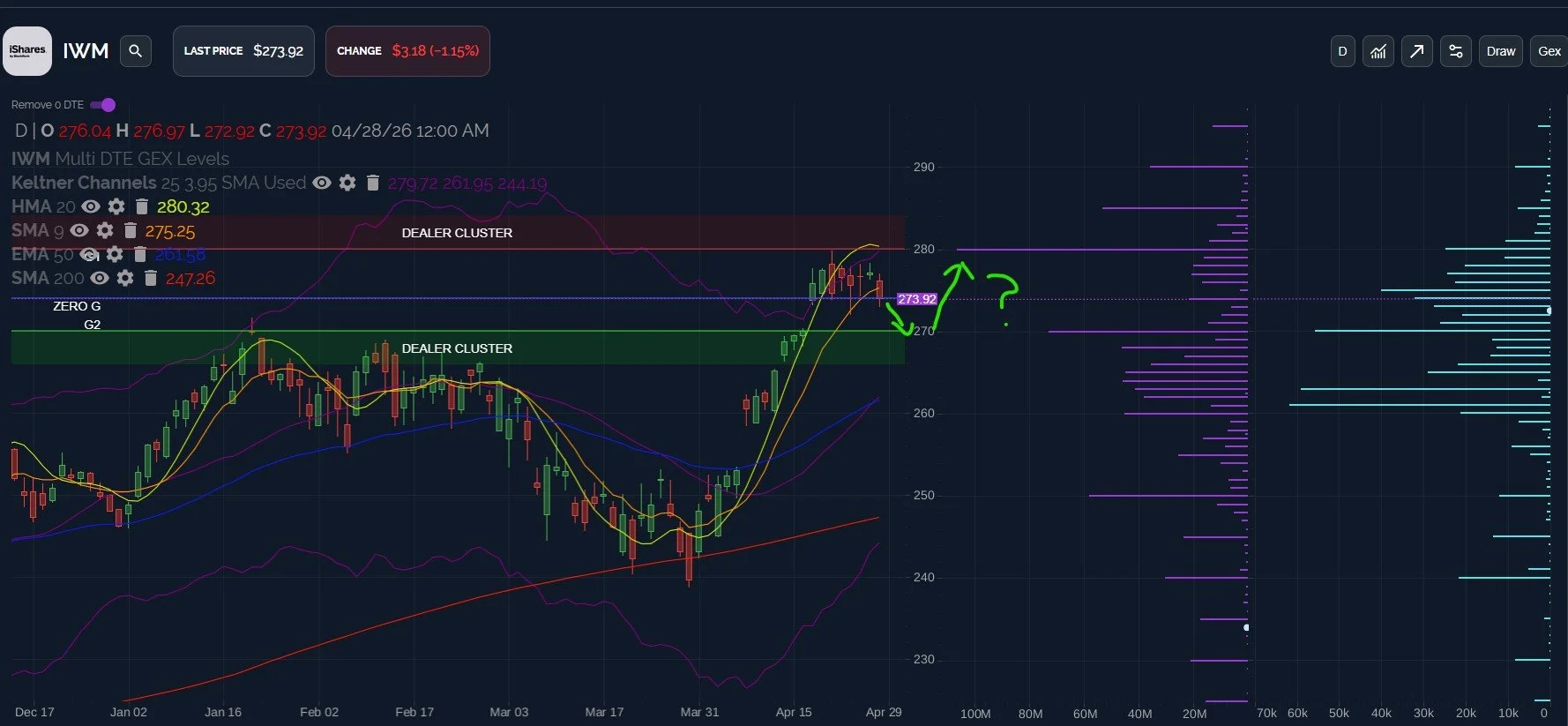Click the lower green DEALER CLUSTER label

coord(457,348)
